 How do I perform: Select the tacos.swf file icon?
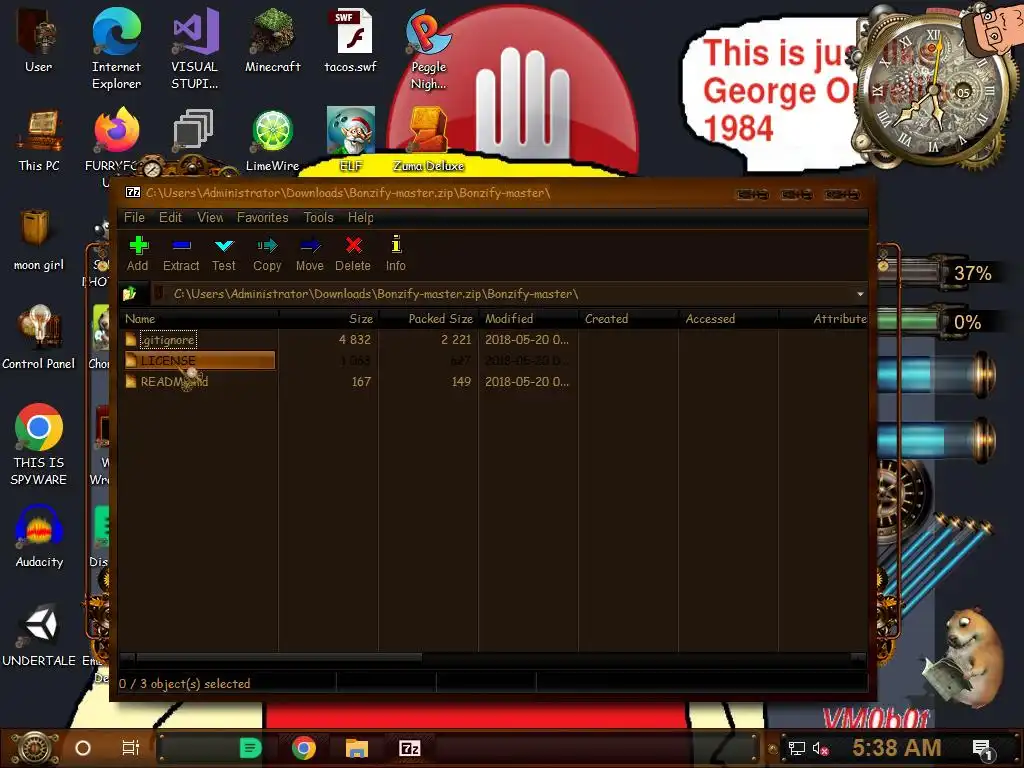coord(351,40)
